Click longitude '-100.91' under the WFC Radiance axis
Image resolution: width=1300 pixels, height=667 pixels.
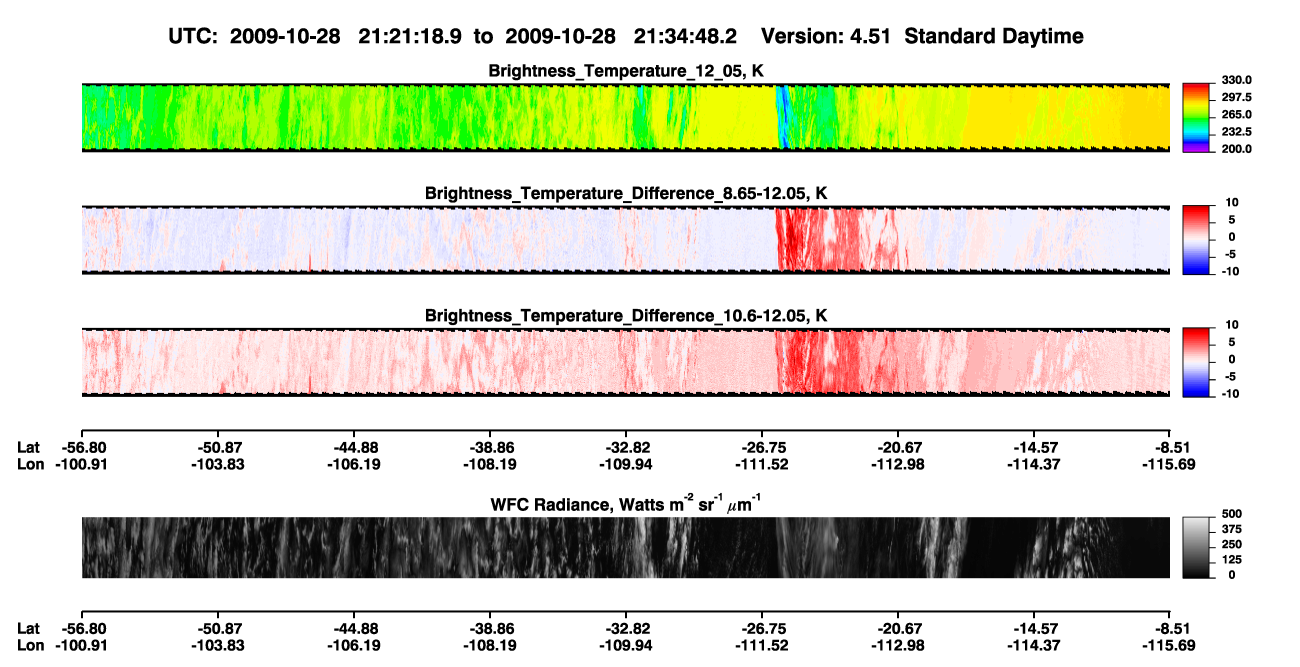(81, 645)
